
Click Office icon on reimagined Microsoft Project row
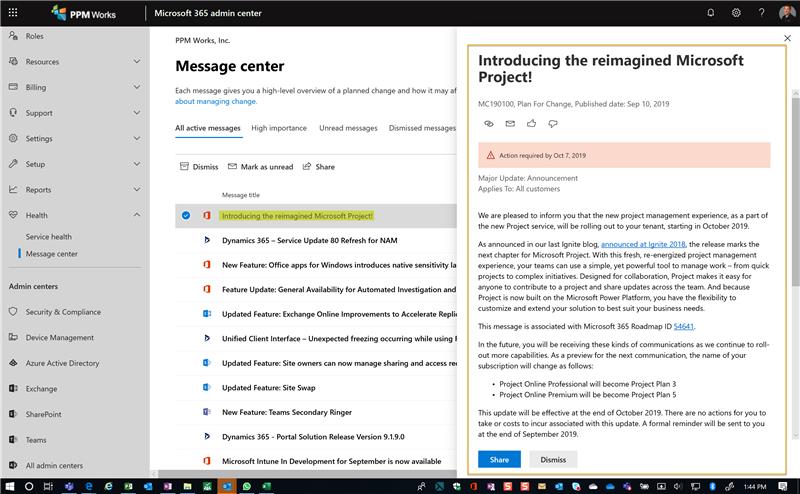pos(207,215)
